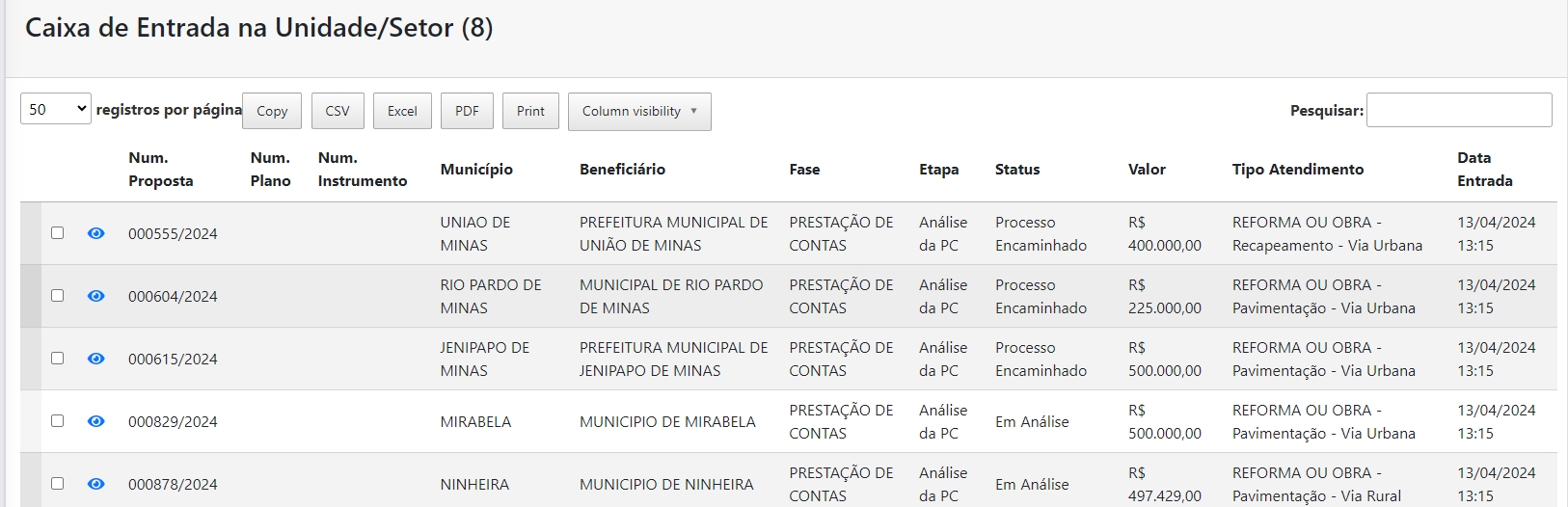Focus the Pesquisar search field

(x=1458, y=110)
